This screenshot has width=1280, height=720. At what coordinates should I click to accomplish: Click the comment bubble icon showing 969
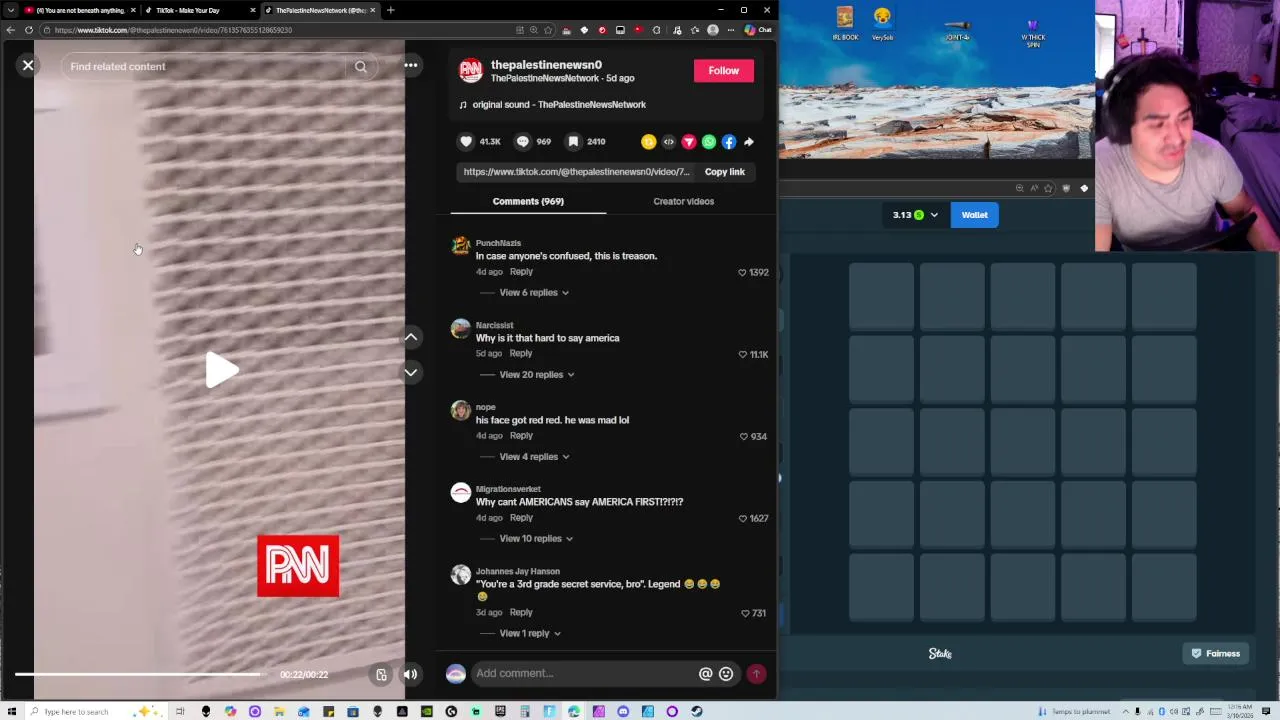(522, 142)
